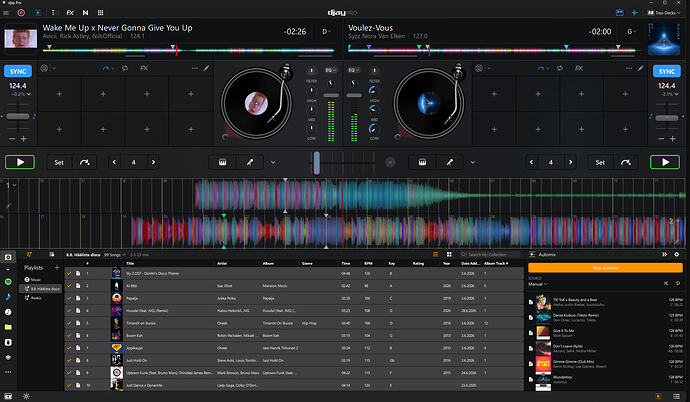The image size is (690, 402).
Task: Click the orange Stop Automix button
Action: [x=605, y=268]
